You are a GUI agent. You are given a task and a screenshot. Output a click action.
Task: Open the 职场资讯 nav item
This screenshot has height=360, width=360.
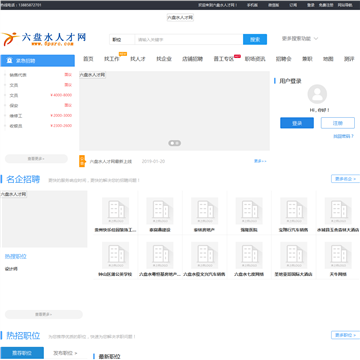pyautogui.click(x=255, y=59)
